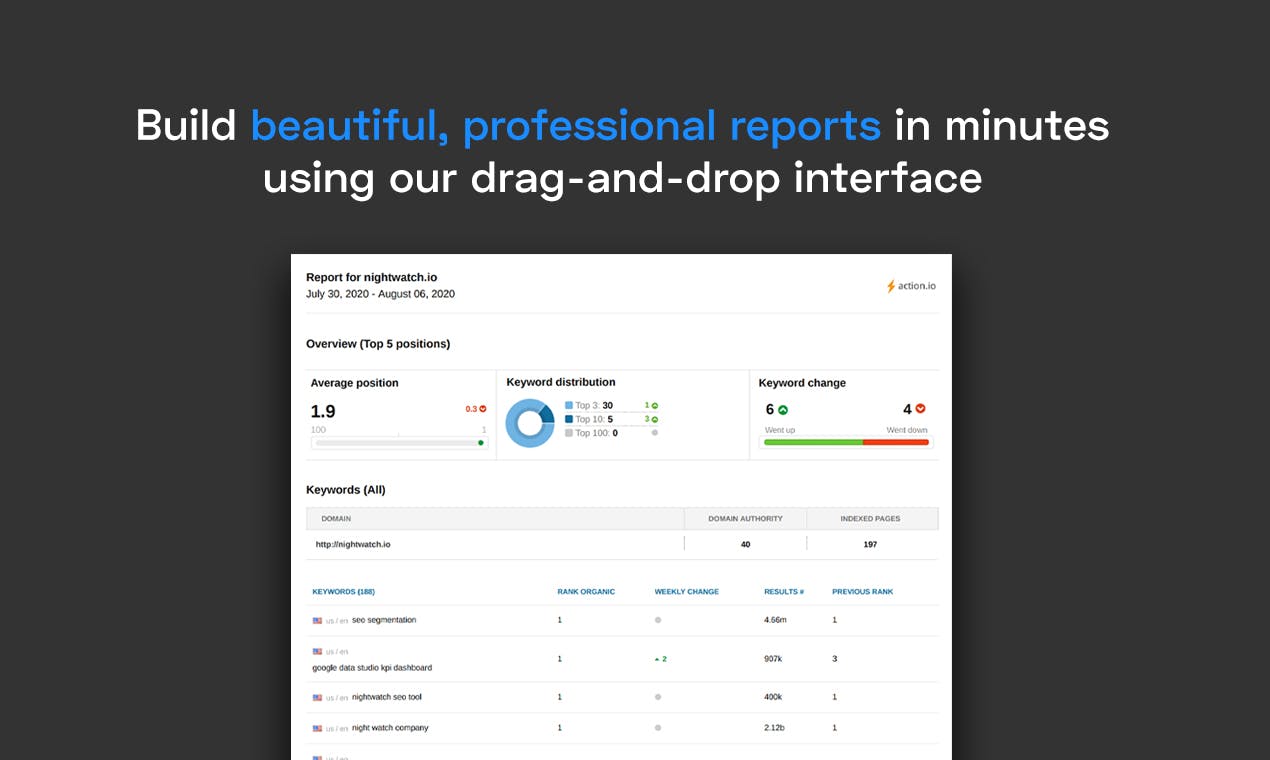Click the 'Overview (Top 5 positions)' heading
The width and height of the screenshot is (1270, 760).
(378, 344)
